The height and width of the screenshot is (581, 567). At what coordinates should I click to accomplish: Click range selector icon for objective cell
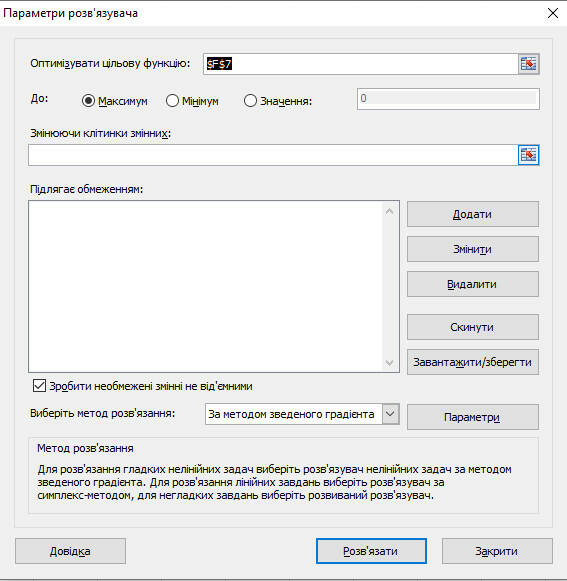(x=528, y=64)
